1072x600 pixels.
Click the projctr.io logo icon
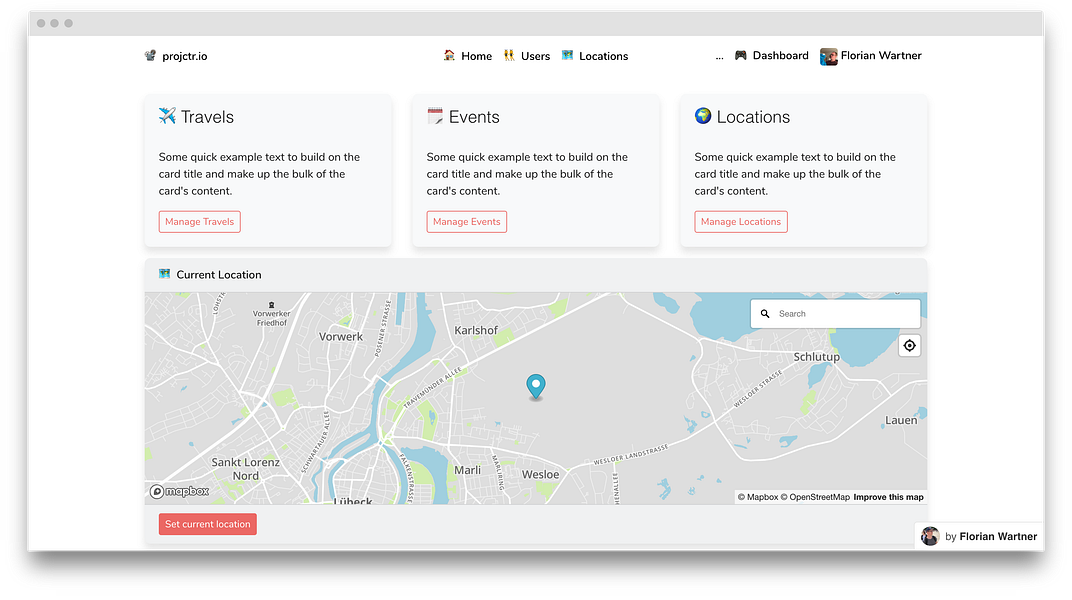point(149,56)
